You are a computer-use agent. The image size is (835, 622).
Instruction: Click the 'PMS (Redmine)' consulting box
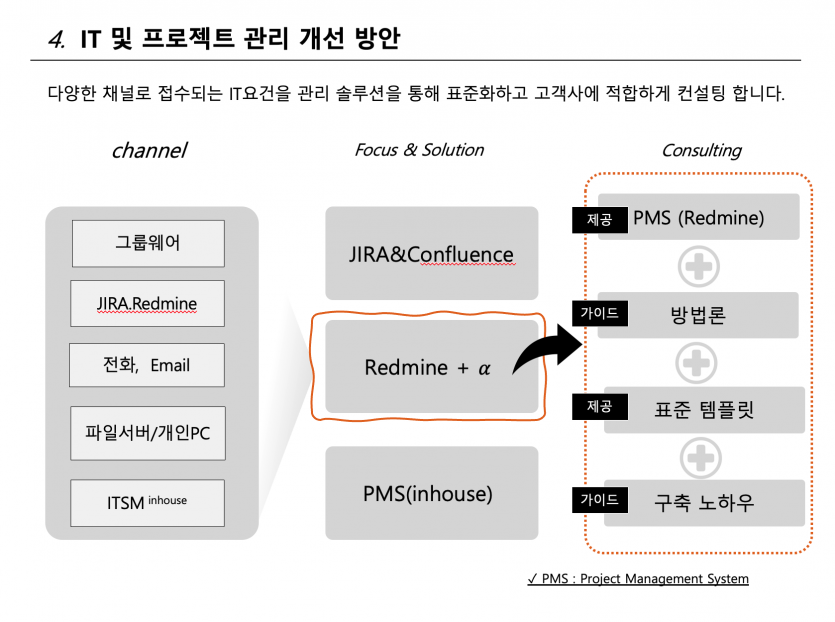699,217
